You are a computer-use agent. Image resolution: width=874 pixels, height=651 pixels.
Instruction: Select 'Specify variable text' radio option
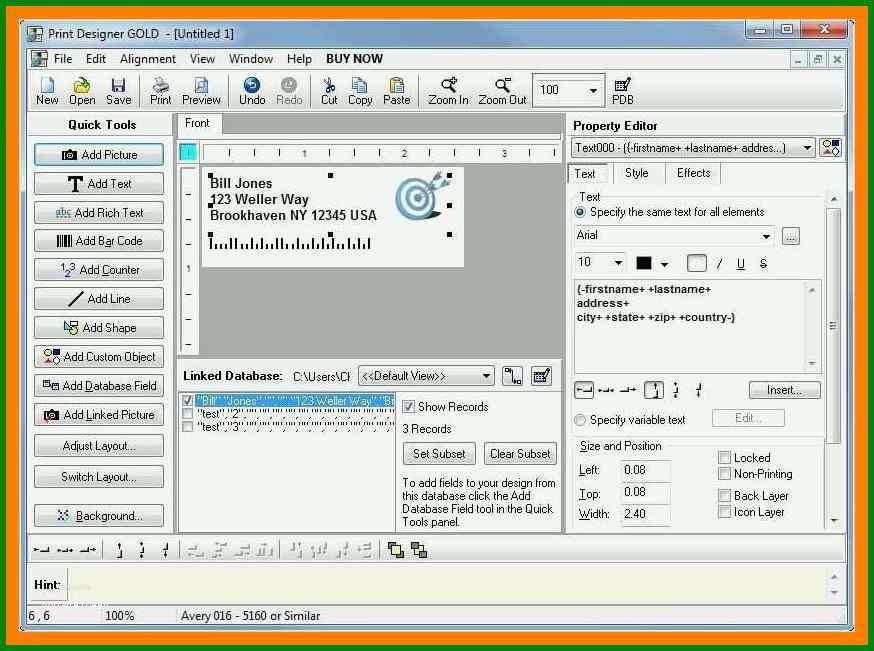[x=580, y=420]
